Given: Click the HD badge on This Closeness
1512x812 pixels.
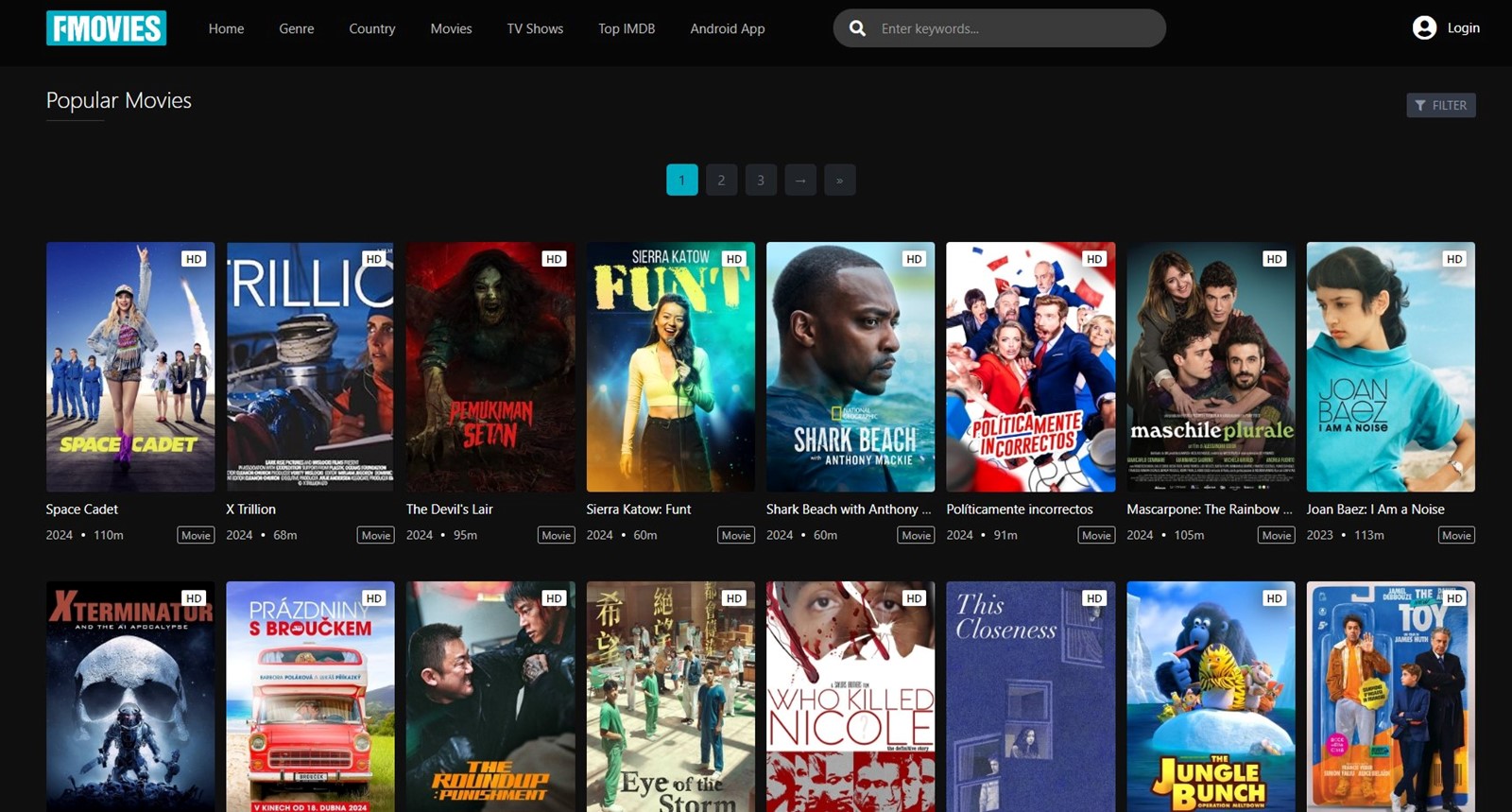Looking at the screenshot, I should [x=1094, y=598].
